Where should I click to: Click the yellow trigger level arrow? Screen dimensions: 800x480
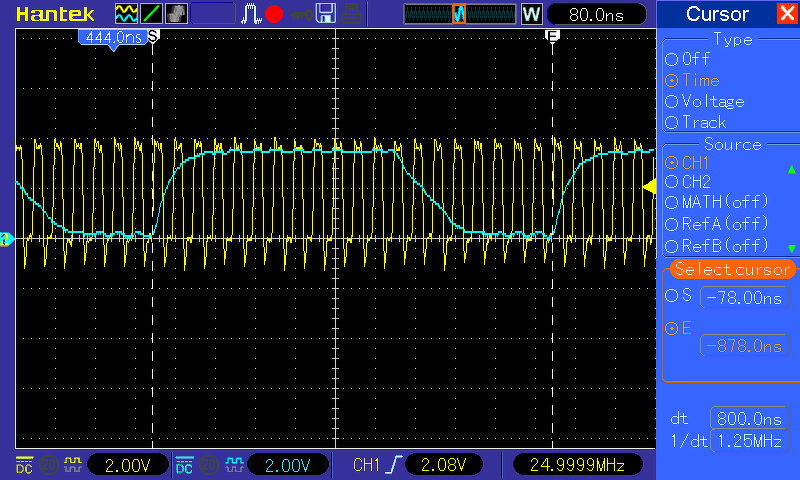tap(649, 186)
